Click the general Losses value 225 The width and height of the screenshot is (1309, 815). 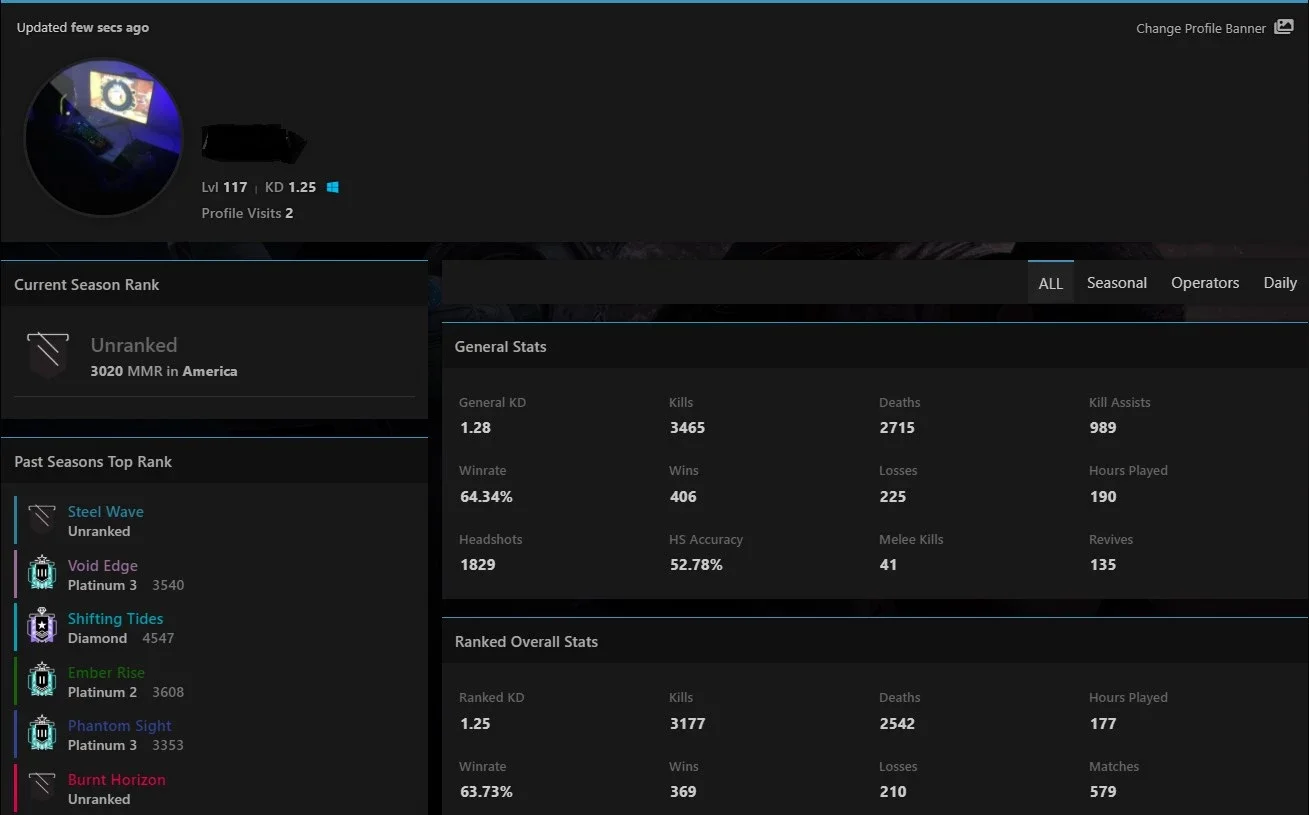pyautogui.click(x=893, y=496)
